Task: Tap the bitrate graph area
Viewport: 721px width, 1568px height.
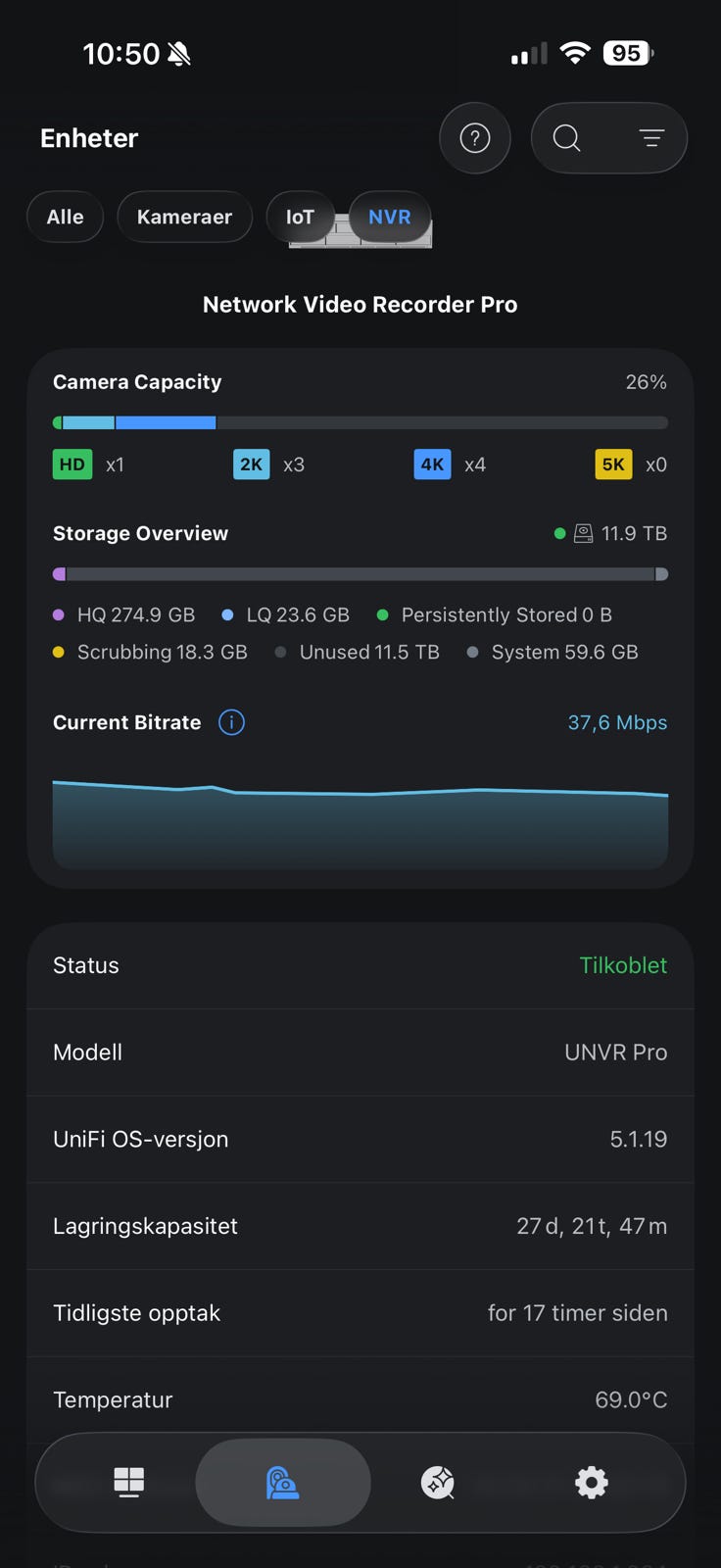Action: 360,823
